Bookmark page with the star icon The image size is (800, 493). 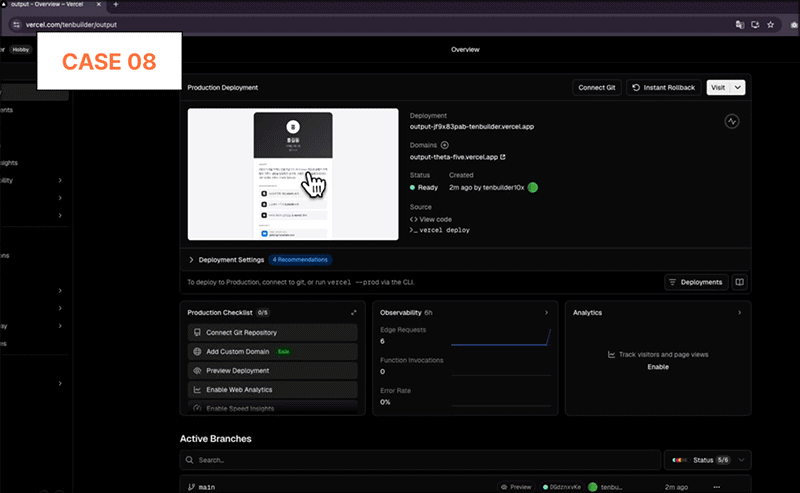[x=770, y=24]
